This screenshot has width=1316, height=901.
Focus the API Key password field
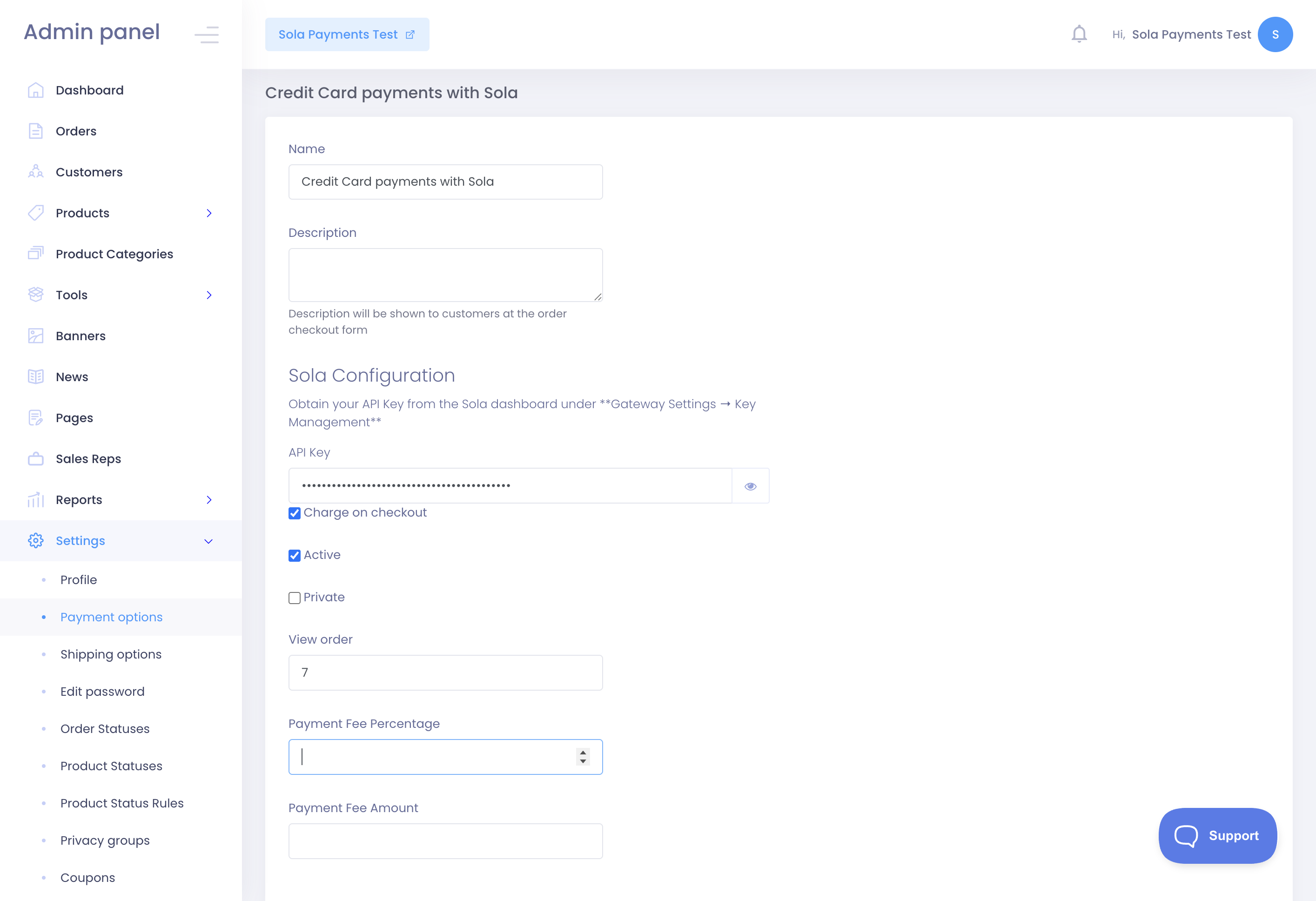tap(510, 486)
